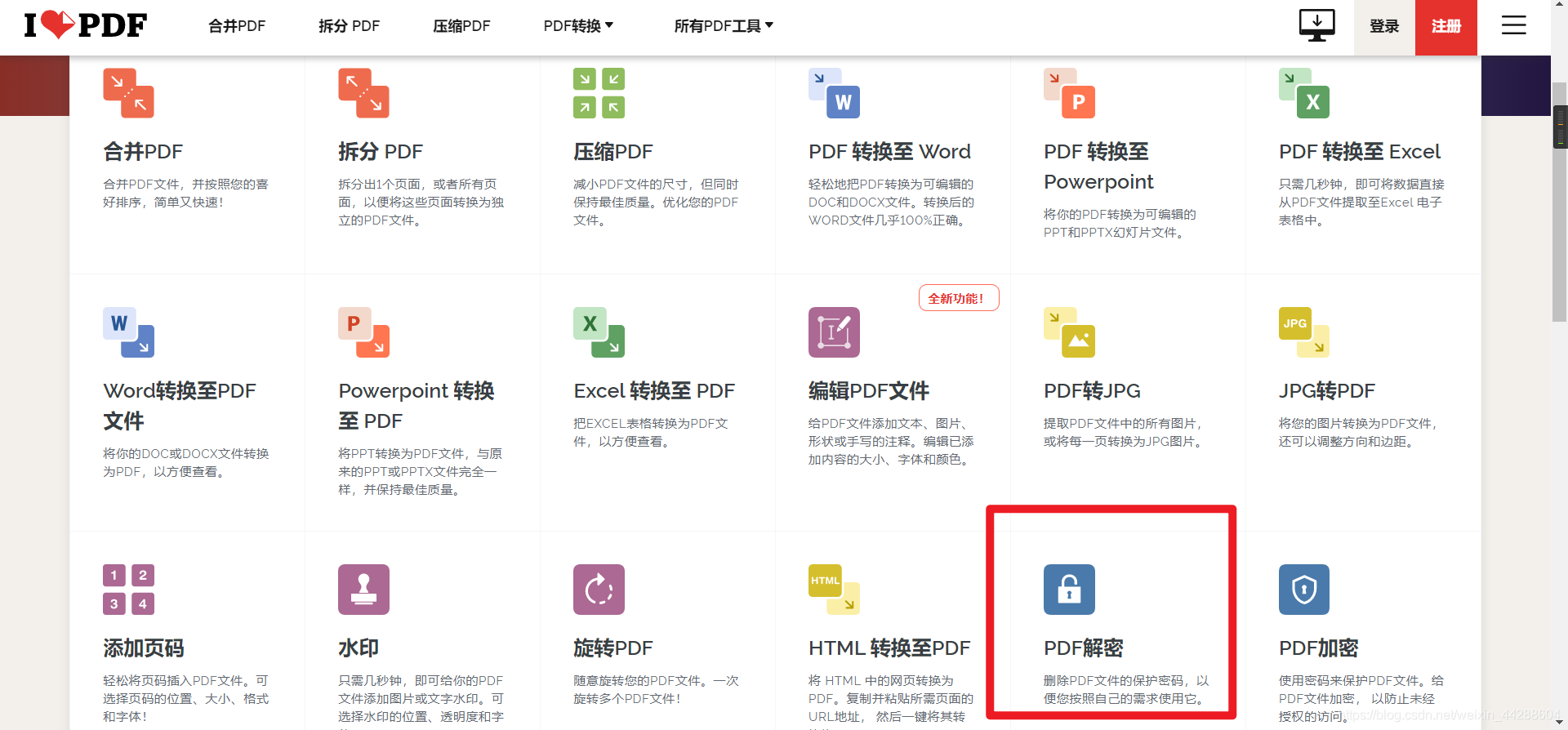Open the PDF解密 title link

[1084, 648]
